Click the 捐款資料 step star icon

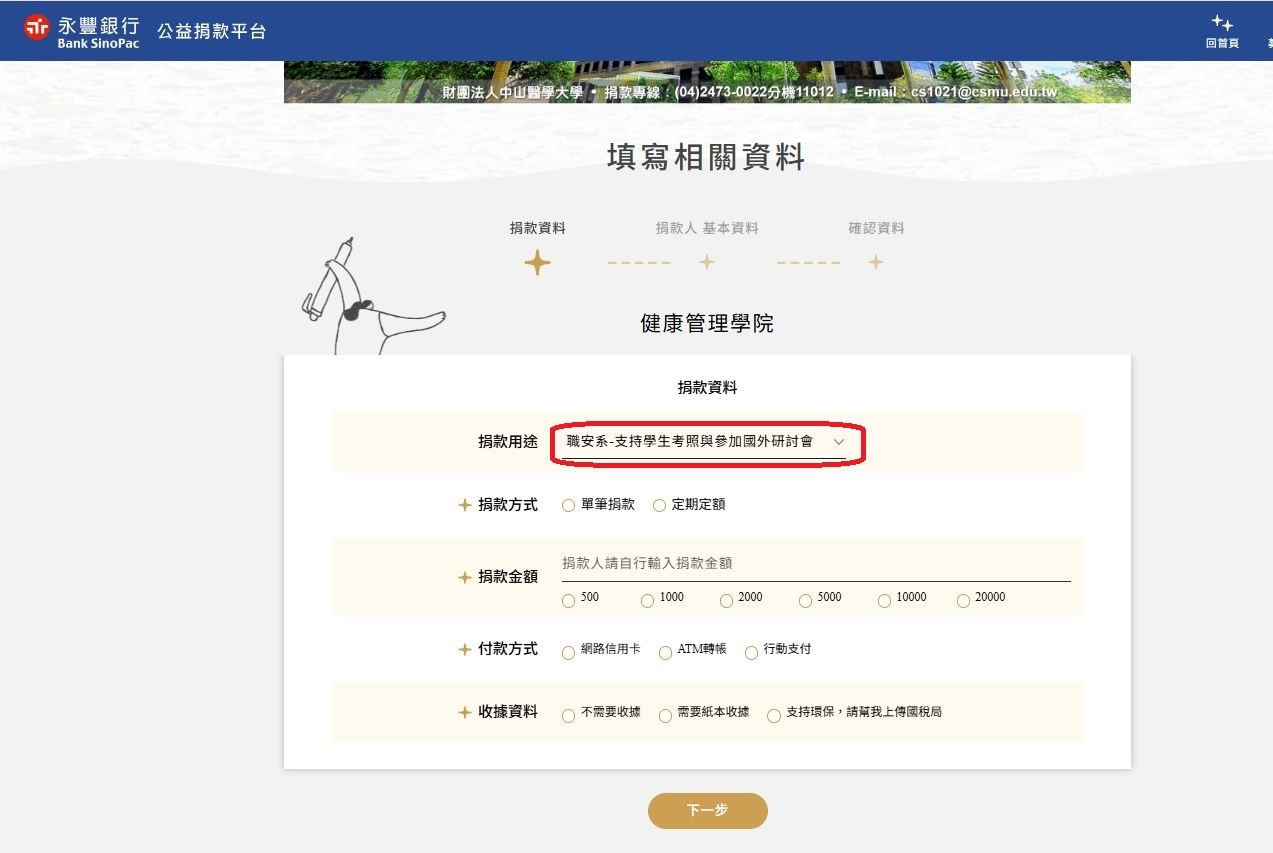click(538, 262)
